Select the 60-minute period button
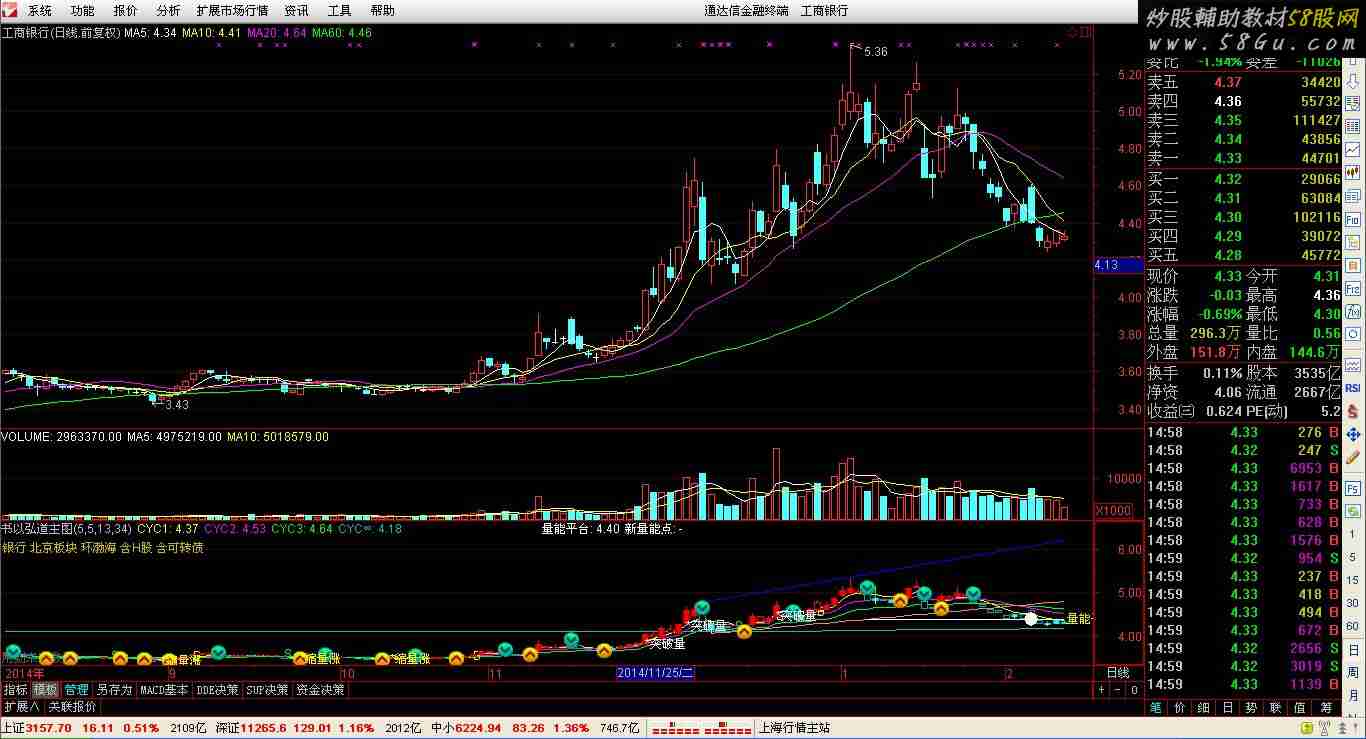 [1353, 626]
